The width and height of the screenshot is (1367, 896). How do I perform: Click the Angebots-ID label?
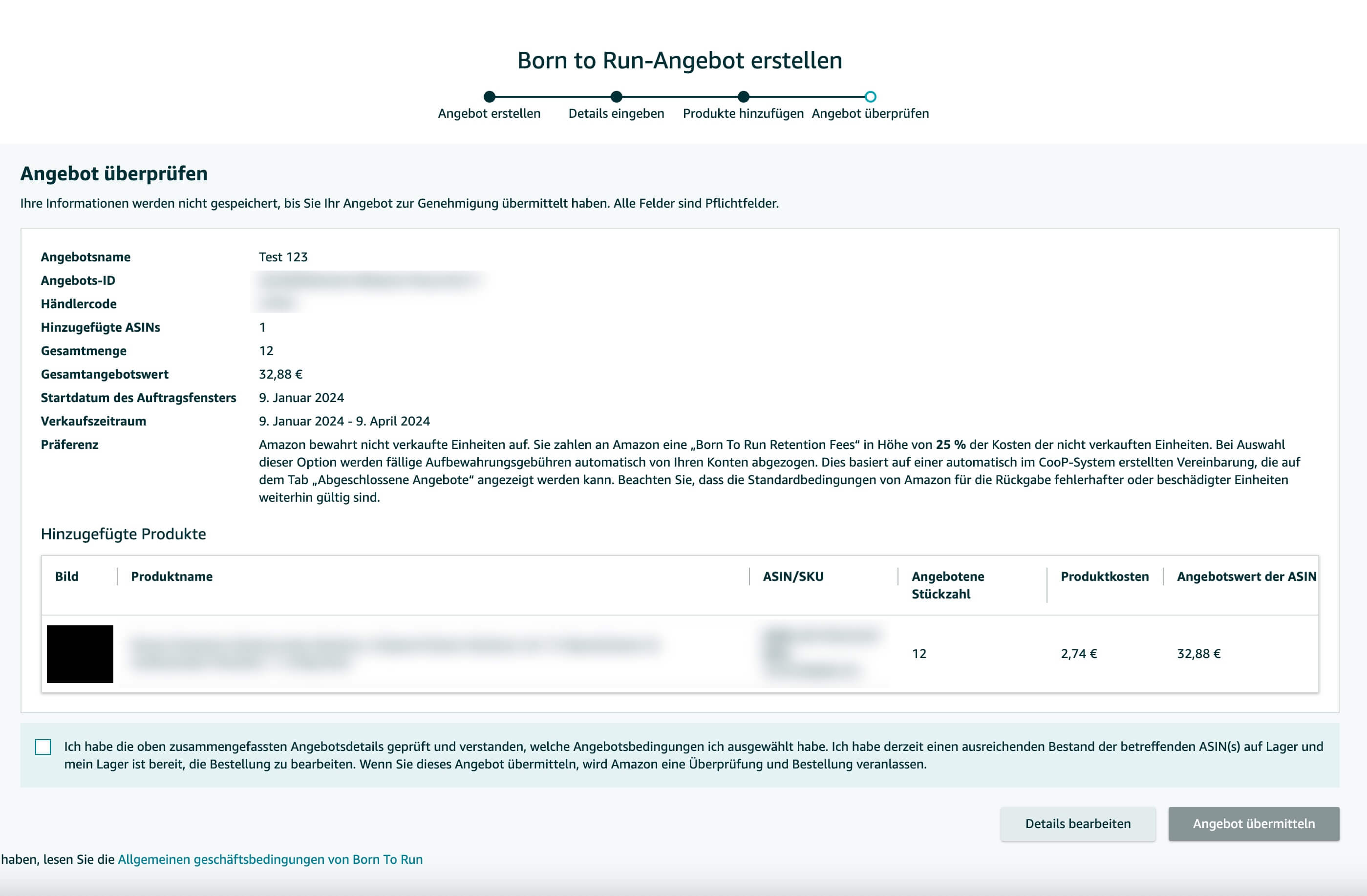point(78,280)
